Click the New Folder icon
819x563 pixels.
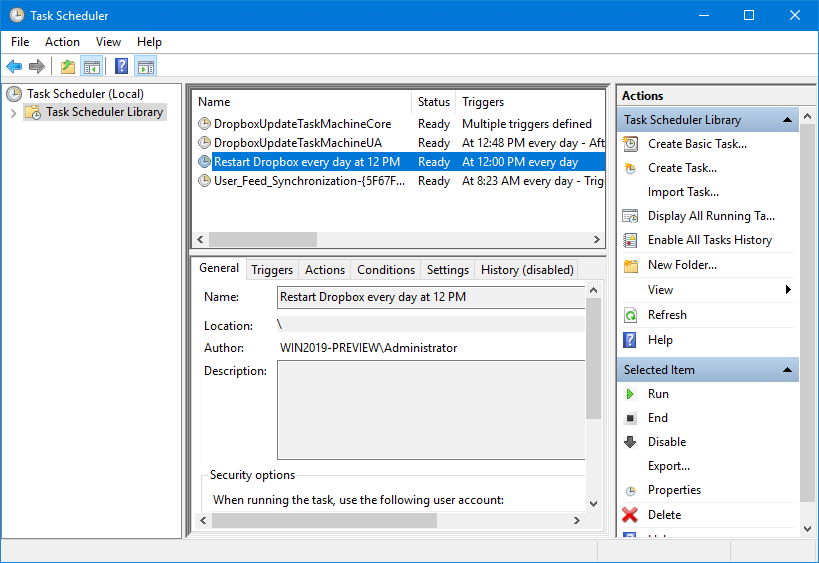pos(630,266)
